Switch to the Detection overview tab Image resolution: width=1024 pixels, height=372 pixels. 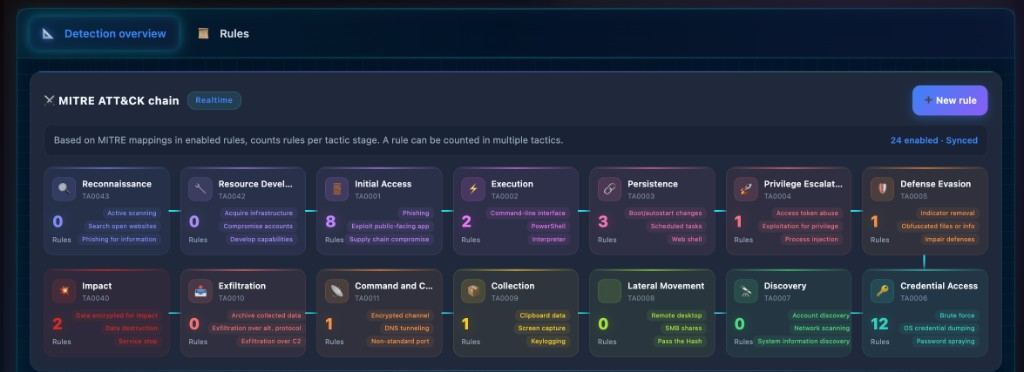[x=104, y=34]
